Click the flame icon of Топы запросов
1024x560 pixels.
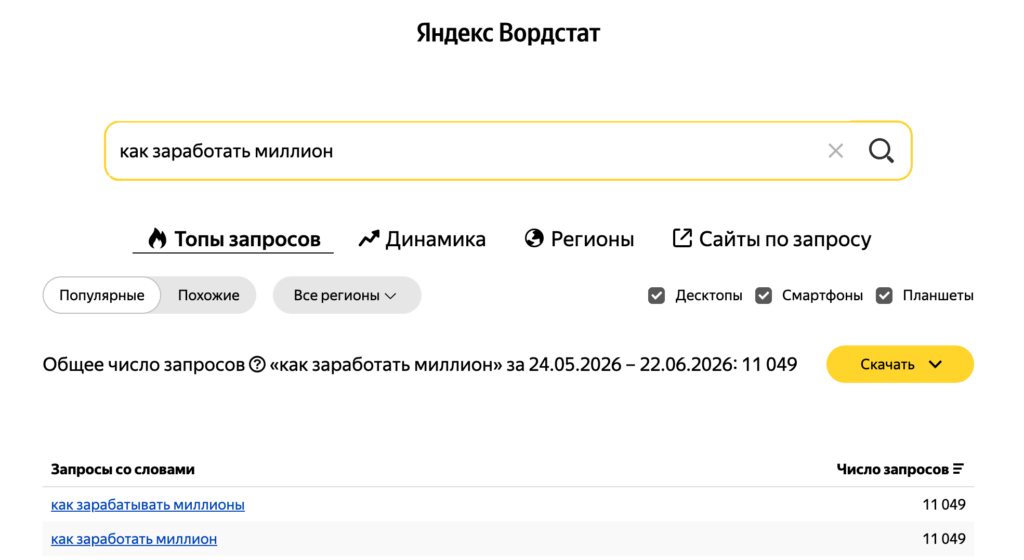157,238
